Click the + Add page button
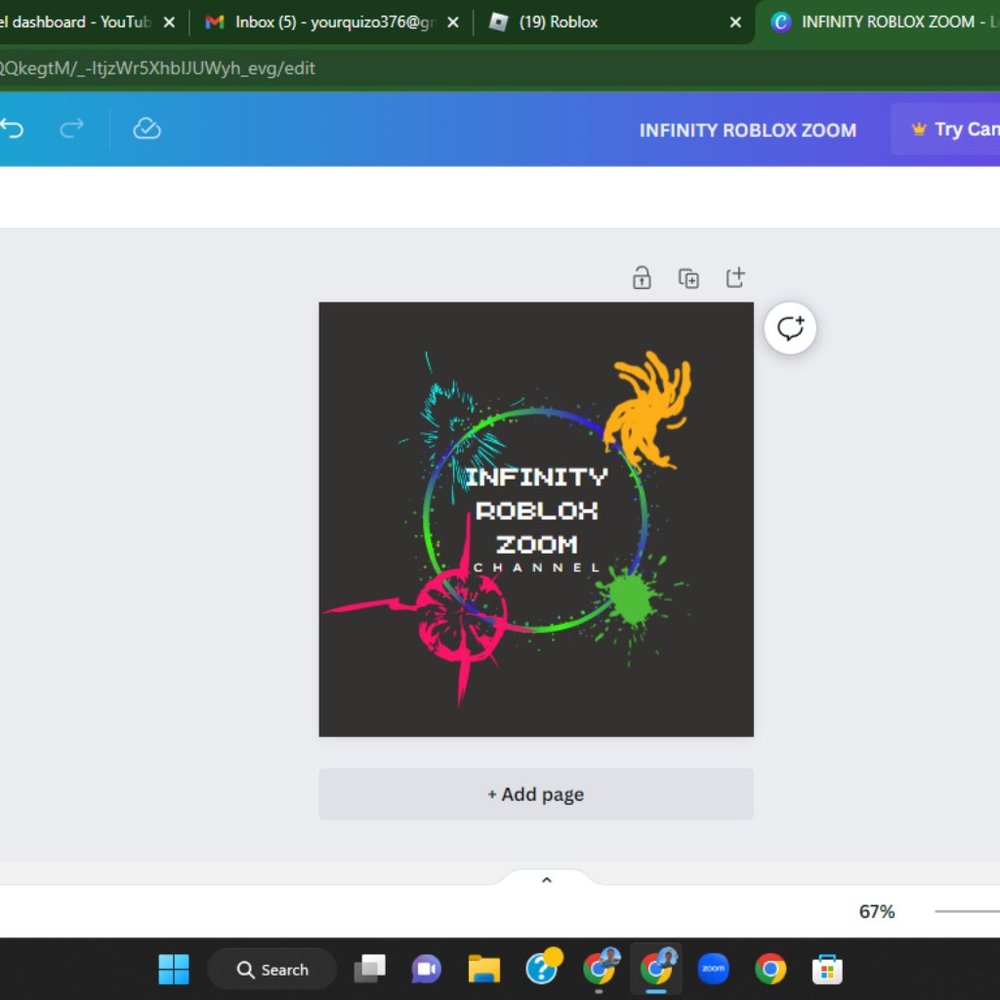The width and height of the screenshot is (1000, 1000). coord(536,794)
